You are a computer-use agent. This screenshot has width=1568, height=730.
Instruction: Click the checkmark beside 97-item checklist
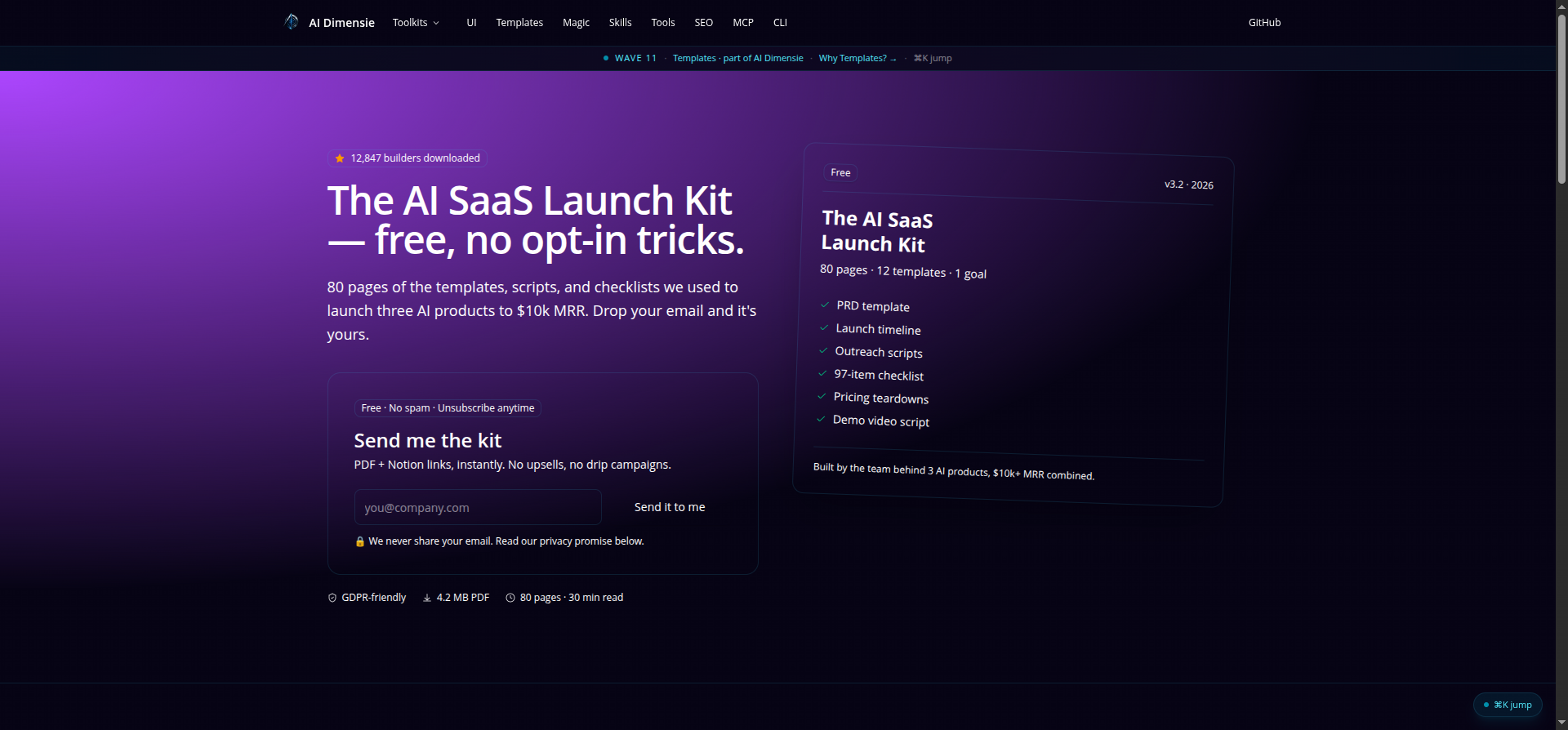823,373
